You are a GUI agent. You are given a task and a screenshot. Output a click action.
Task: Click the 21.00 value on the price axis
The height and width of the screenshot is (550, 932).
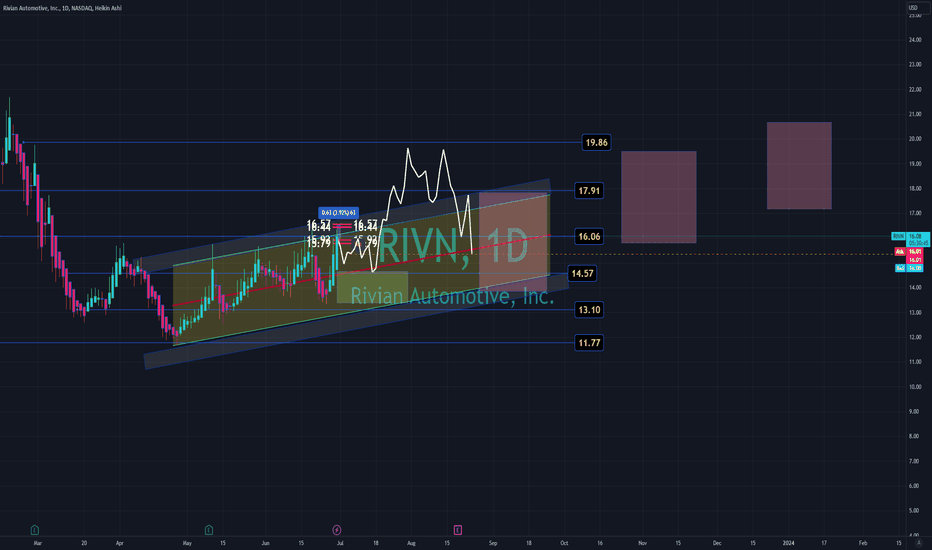(x=915, y=114)
